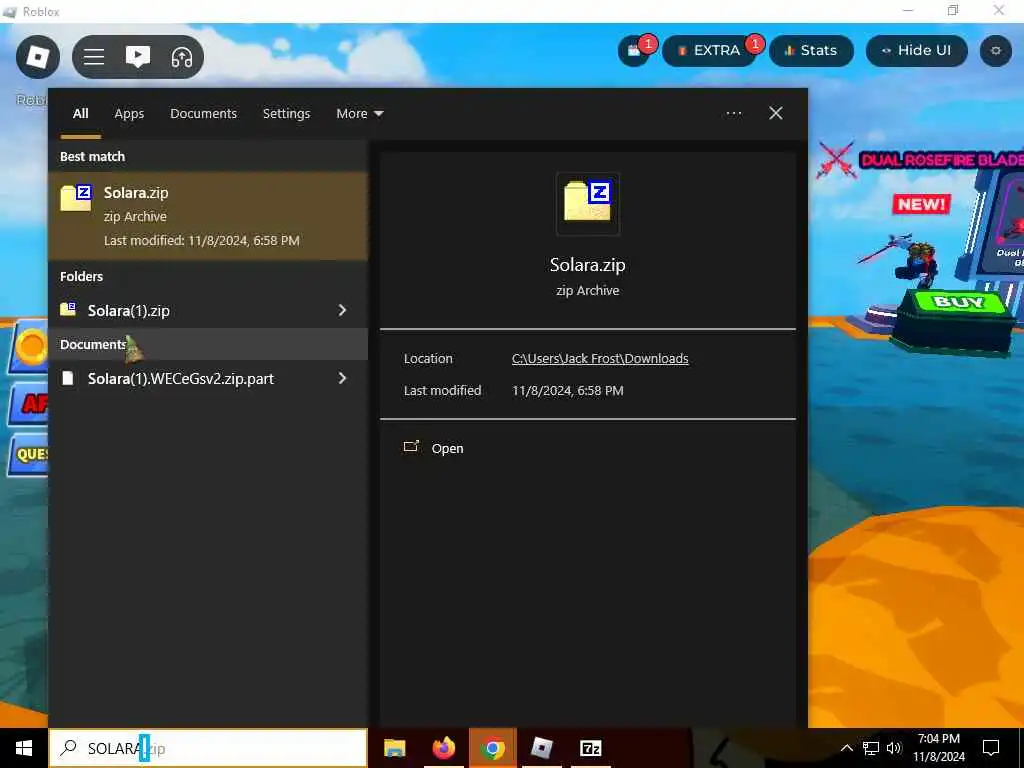Viewport: 1024px width, 768px height.
Task: Switch to the Settings search tab
Action: (x=286, y=114)
